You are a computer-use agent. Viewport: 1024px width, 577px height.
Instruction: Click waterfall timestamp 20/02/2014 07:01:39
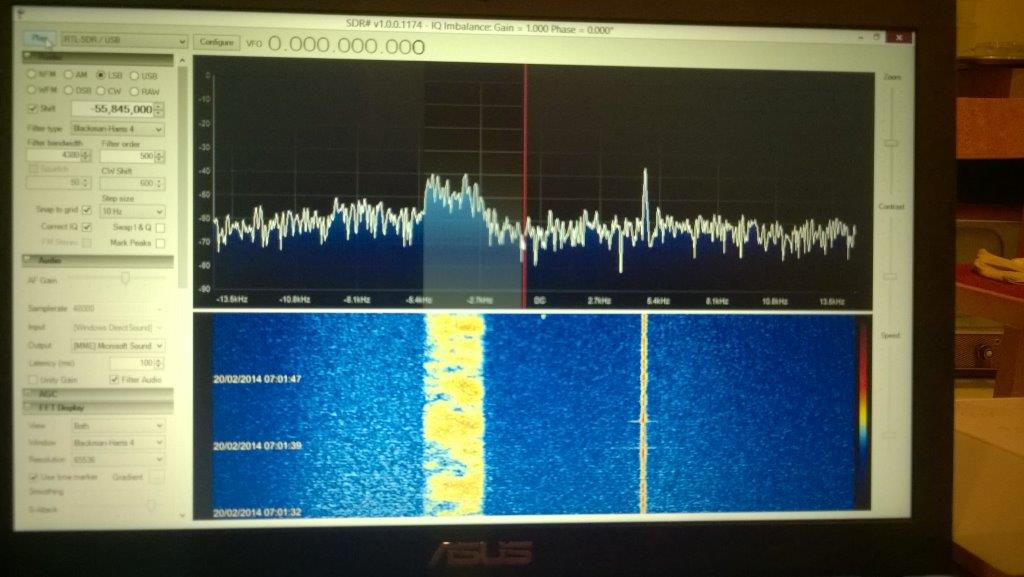point(257,446)
